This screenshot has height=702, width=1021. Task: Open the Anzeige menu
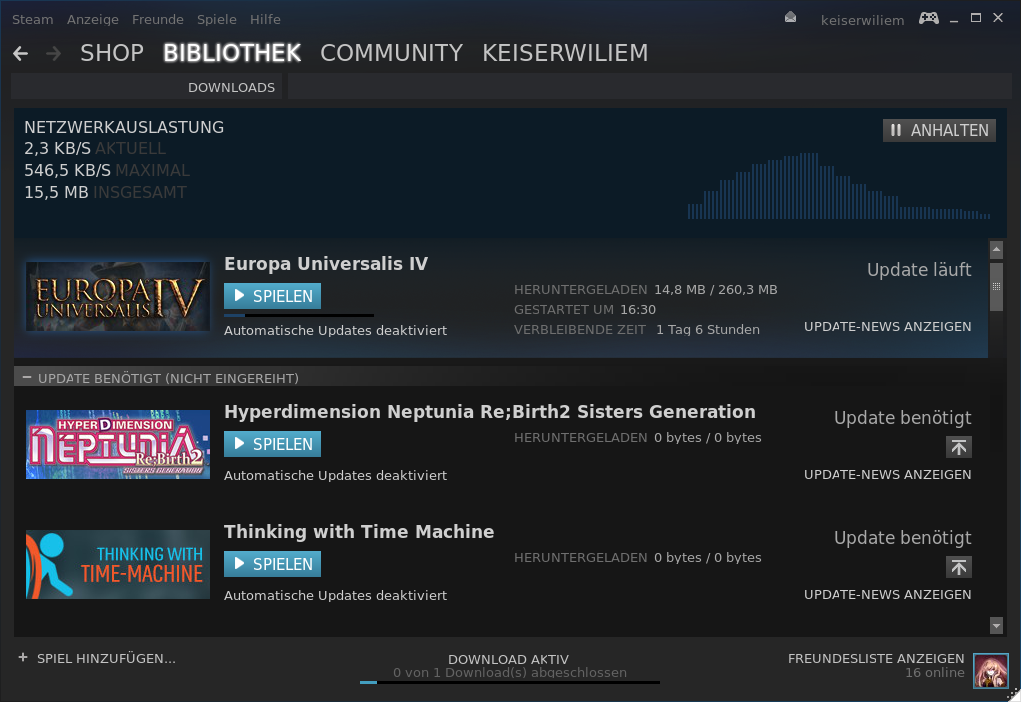[x=92, y=20]
